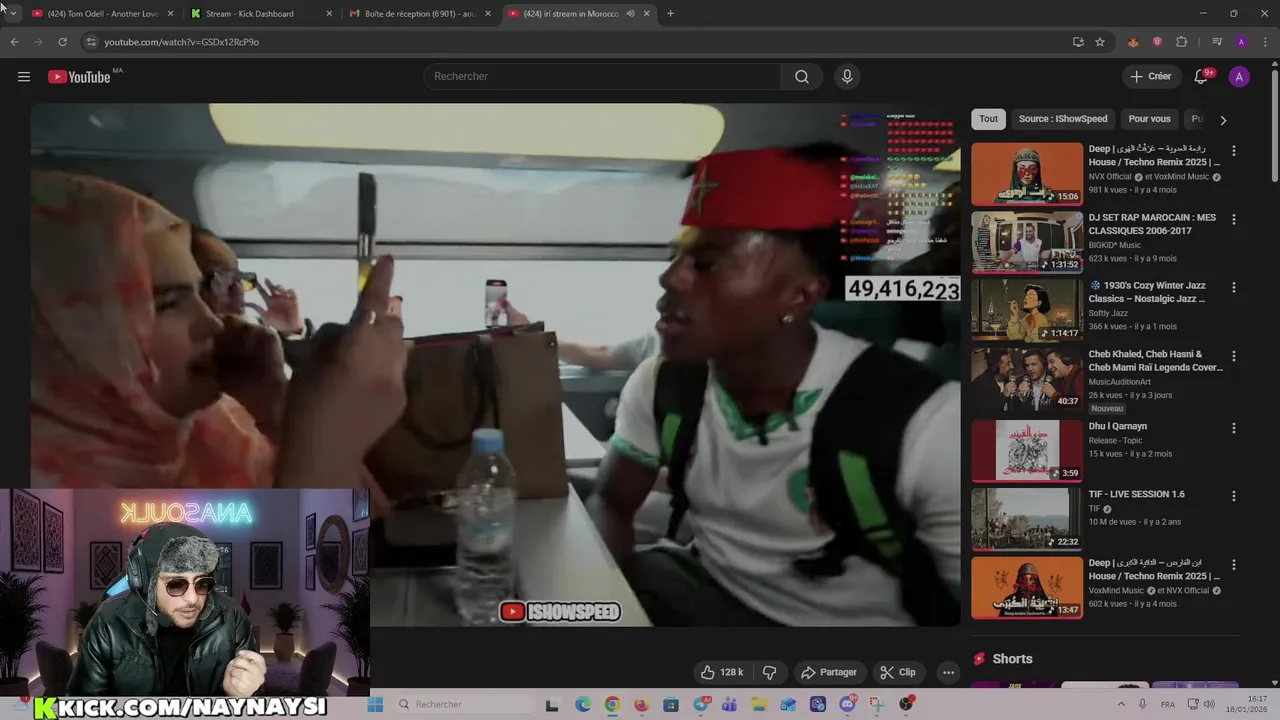
Task: Select 'Source : IShowSpeed' filter chip
Action: pyautogui.click(x=1063, y=119)
